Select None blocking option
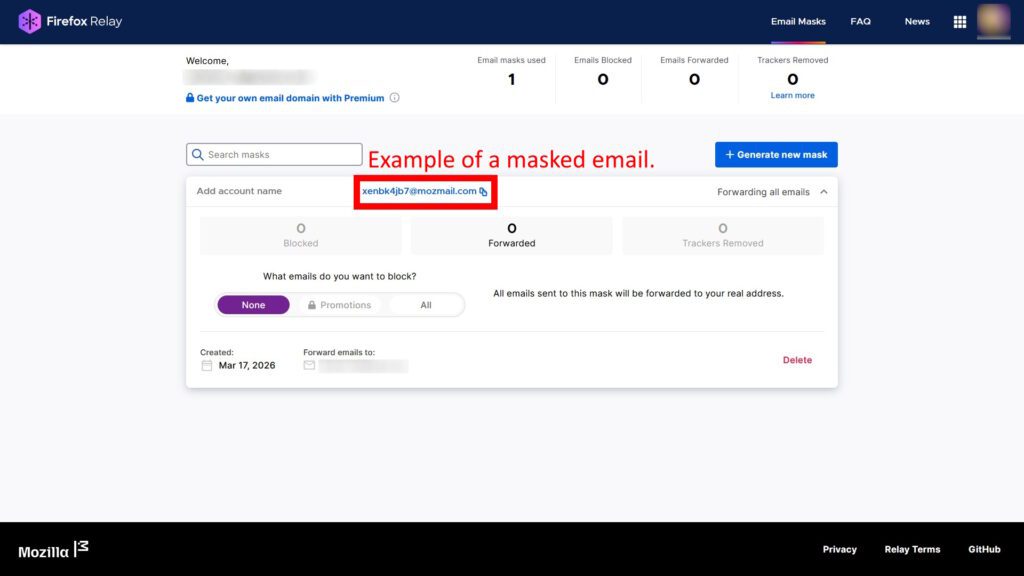 click(x=253, y=305)
